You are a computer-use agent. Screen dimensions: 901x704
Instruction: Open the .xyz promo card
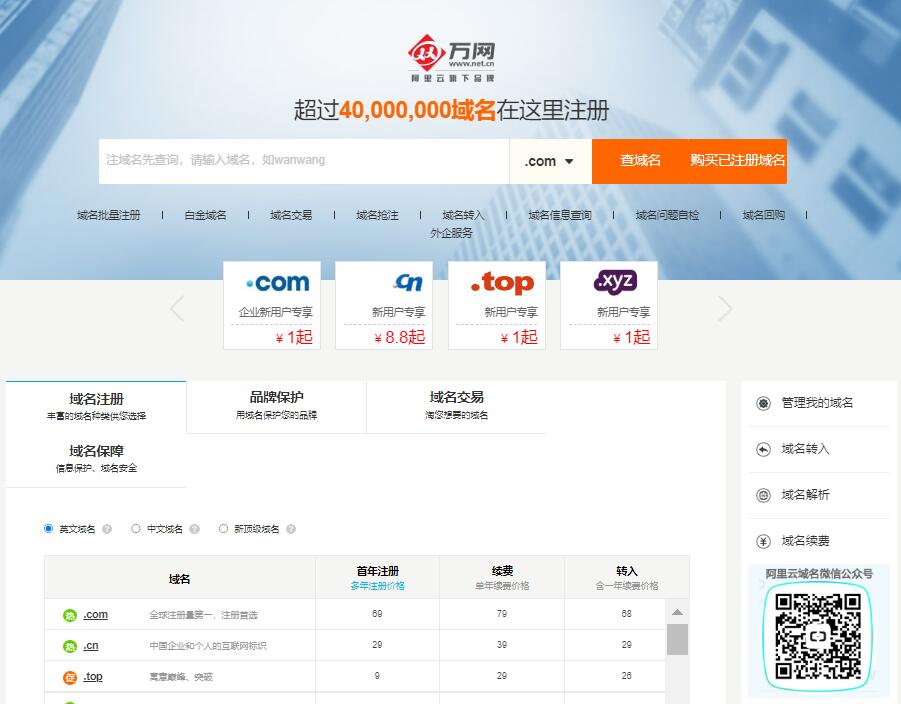point(609,305)
